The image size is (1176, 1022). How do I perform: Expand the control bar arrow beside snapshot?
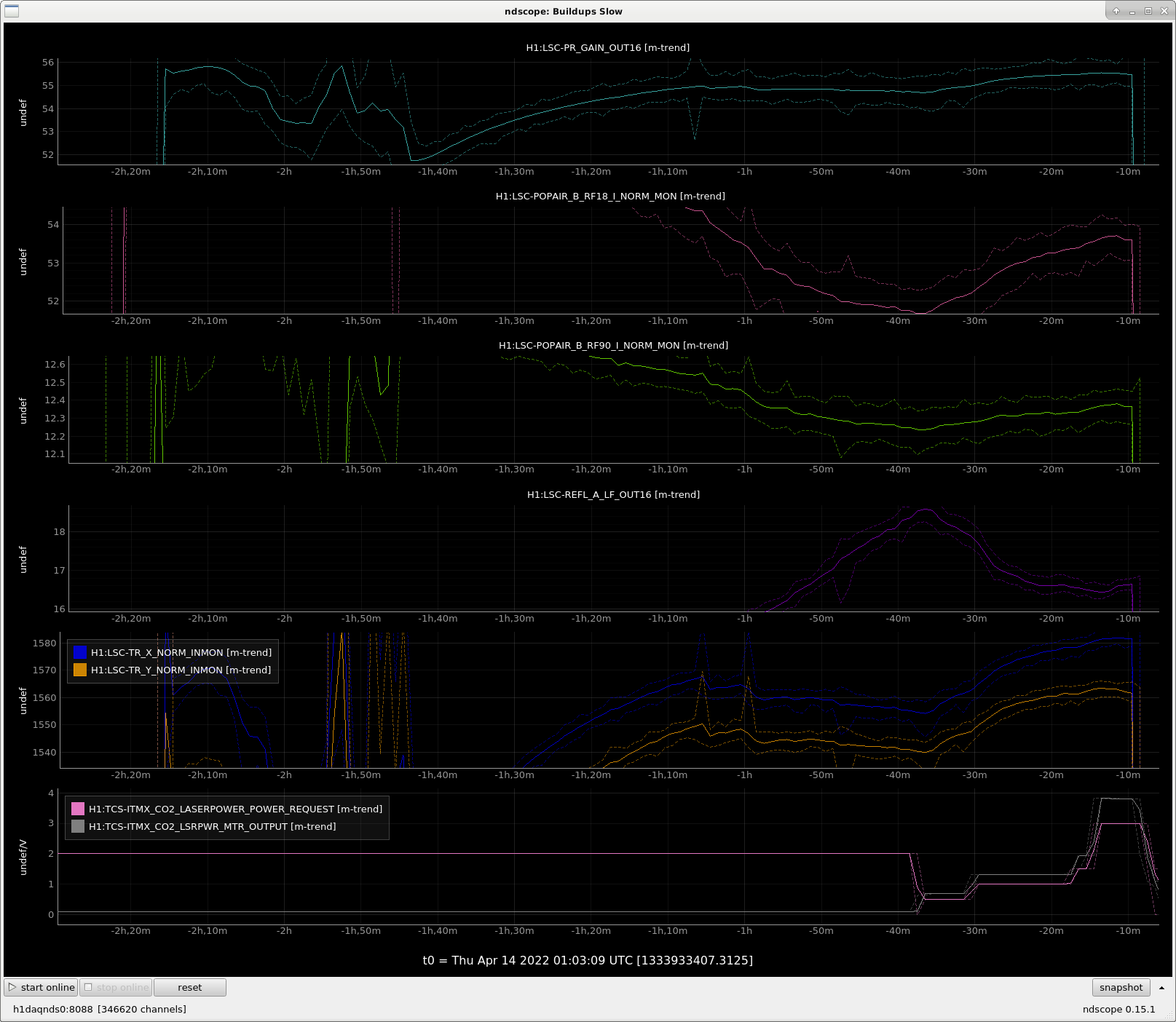click(1161, 988)
